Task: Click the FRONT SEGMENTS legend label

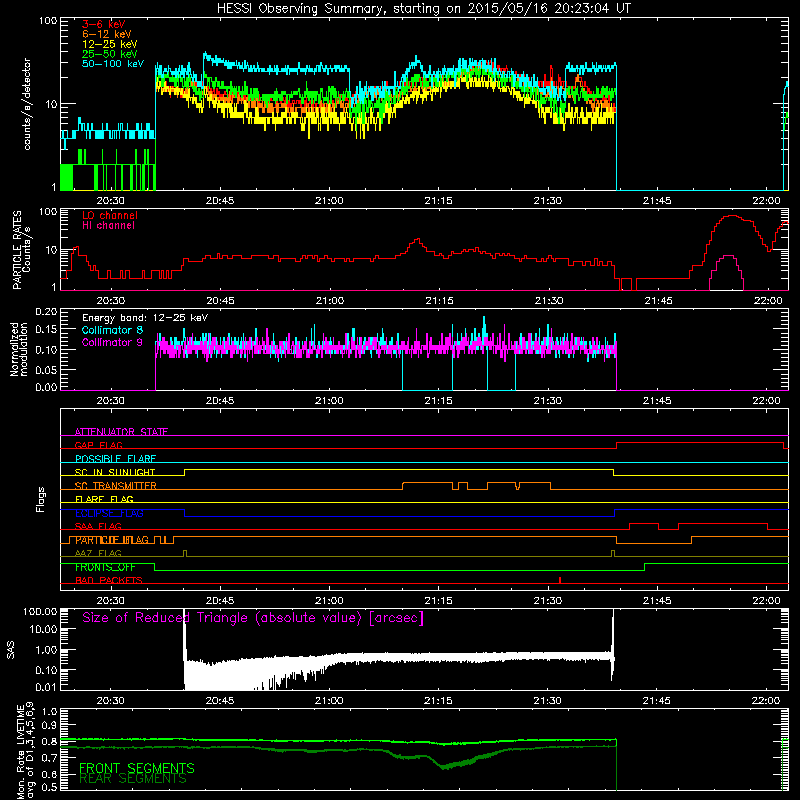Action: 137,768
